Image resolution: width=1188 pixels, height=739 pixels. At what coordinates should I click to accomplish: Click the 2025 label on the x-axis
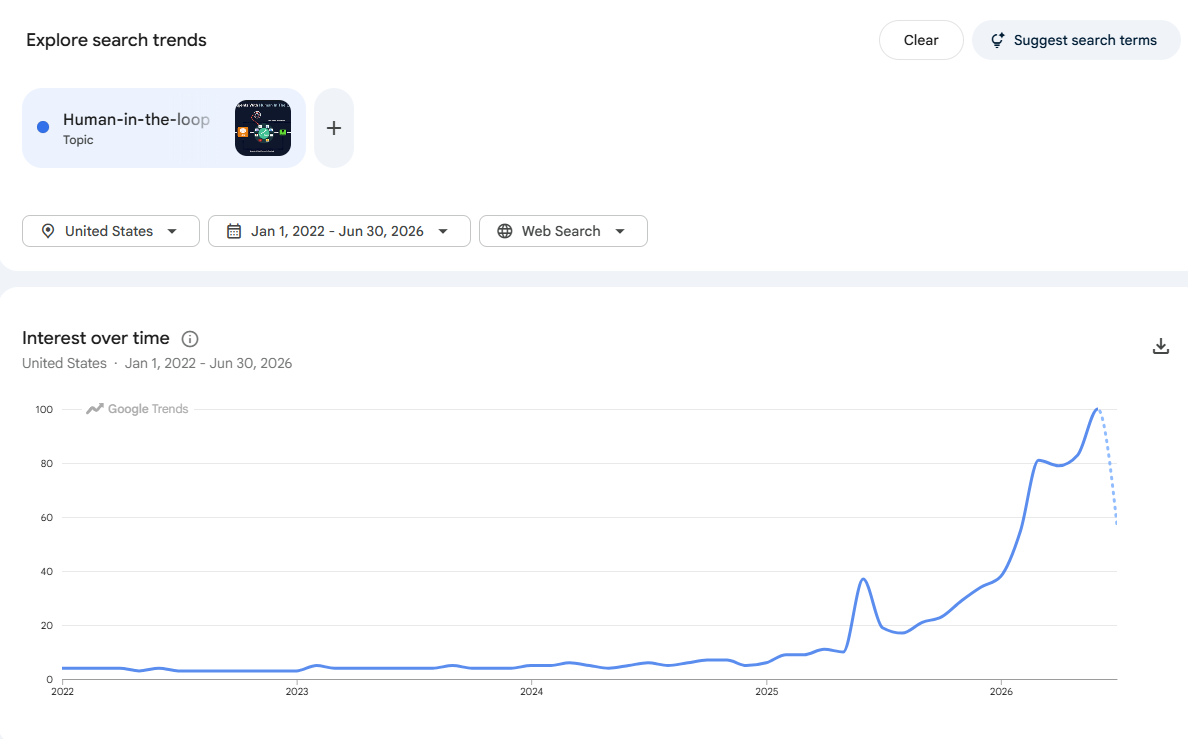[x=766, y=691]
